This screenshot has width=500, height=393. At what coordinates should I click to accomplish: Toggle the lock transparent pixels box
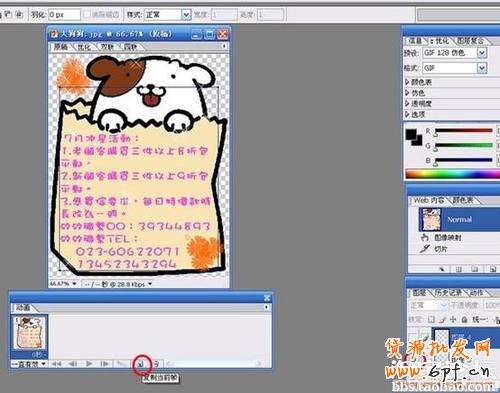click(x=432, y=319)
